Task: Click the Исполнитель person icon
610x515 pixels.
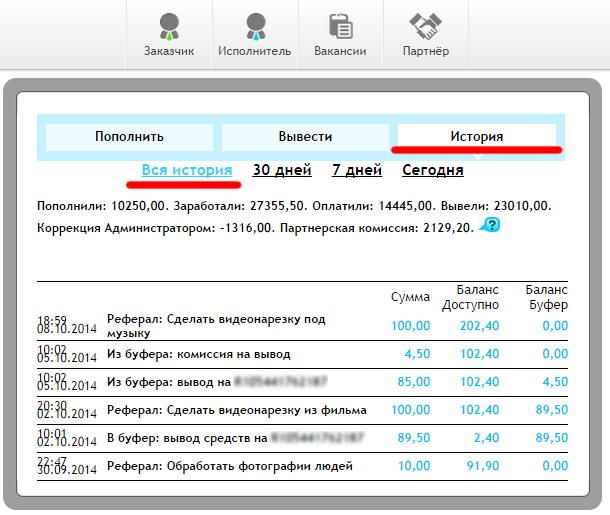Action: [256, 26]
